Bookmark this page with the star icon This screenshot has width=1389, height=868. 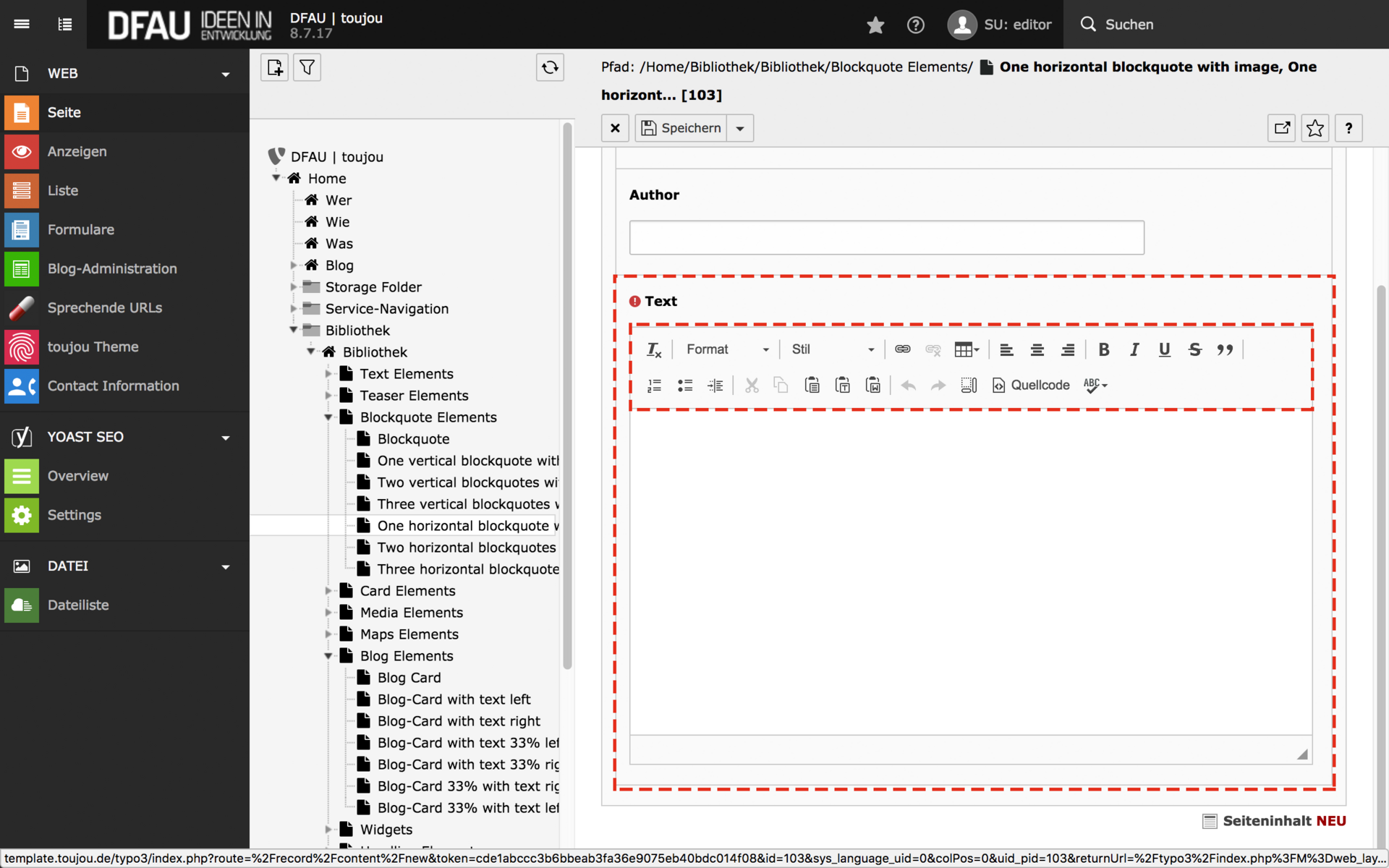tap(1314, 128)
